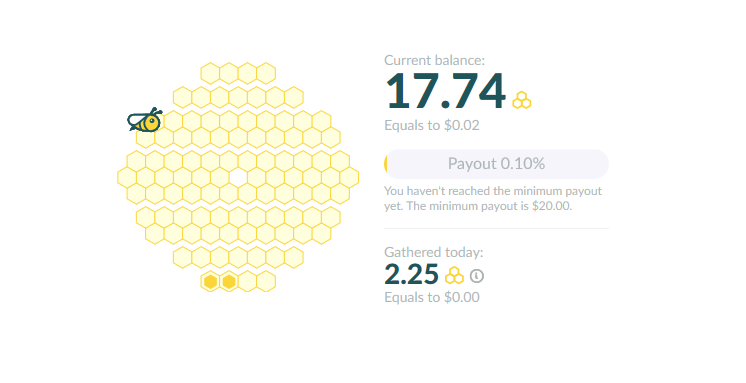Click the minimum payout $20.00 notice text
The width and height of the screenshot is (746, 383).
[x=493, y=198]
